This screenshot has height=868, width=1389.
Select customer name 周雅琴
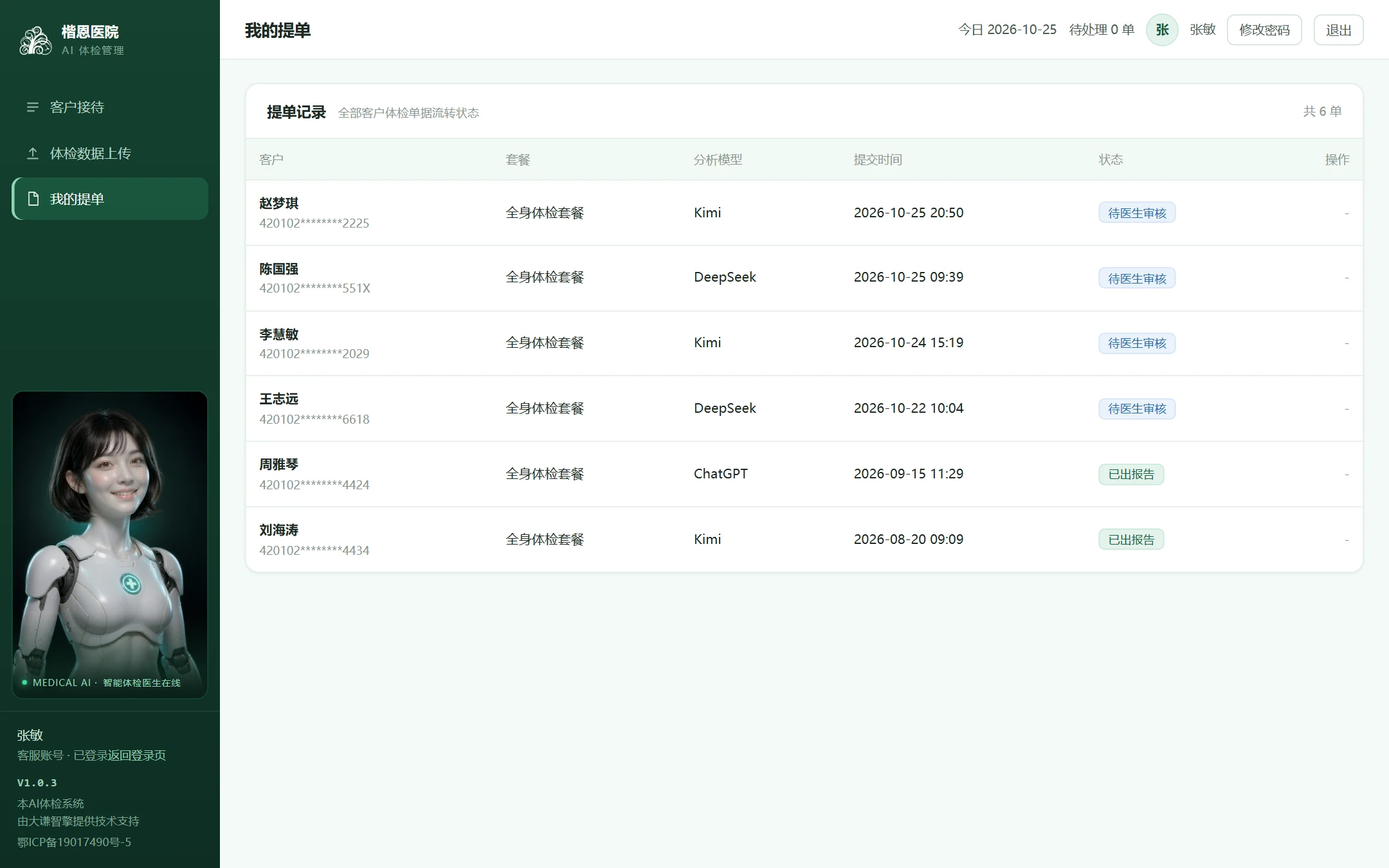click(279, 465)
